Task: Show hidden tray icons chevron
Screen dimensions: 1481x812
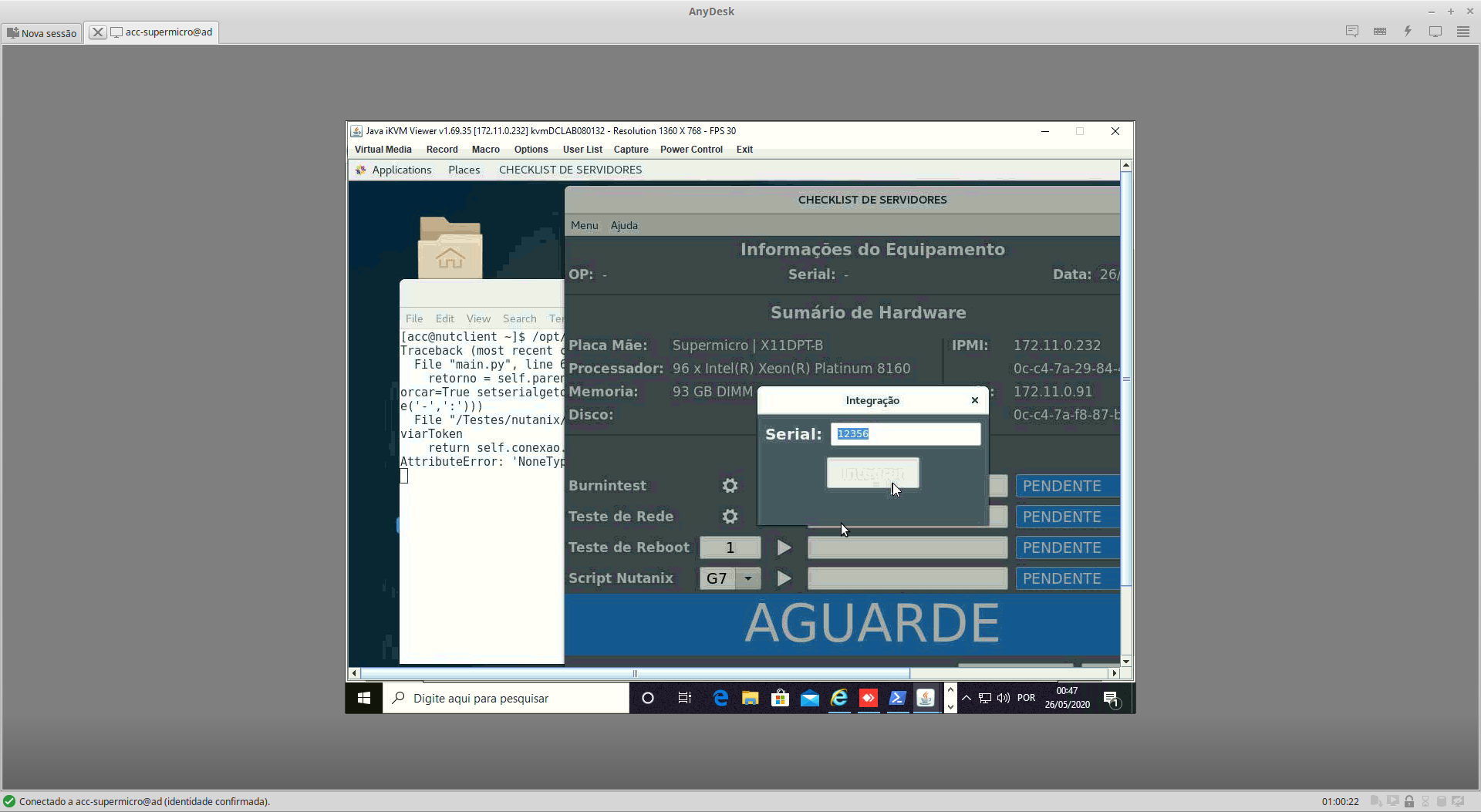Action: pos(967,698)
